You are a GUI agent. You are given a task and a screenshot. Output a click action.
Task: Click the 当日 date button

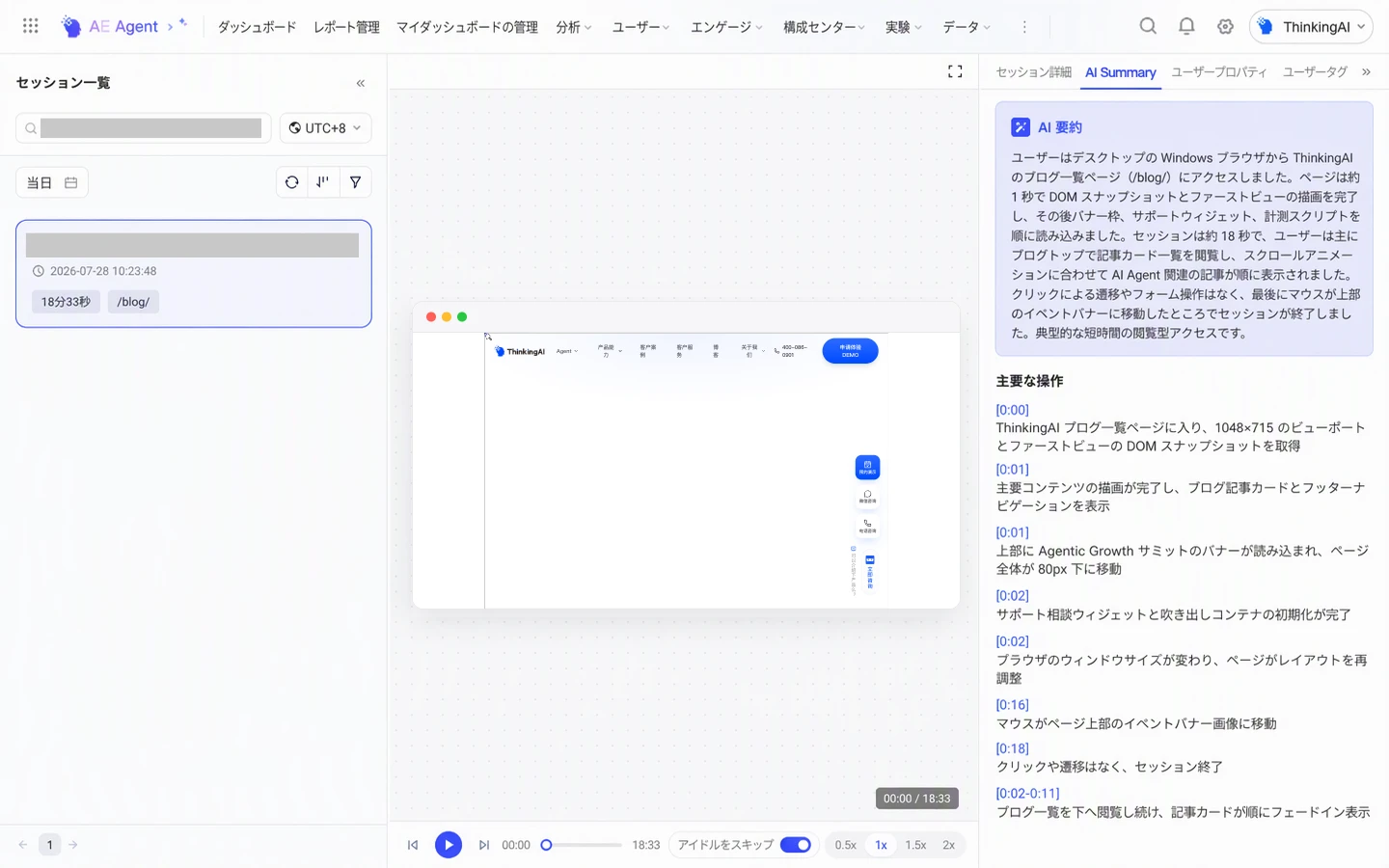pos(52,182)
